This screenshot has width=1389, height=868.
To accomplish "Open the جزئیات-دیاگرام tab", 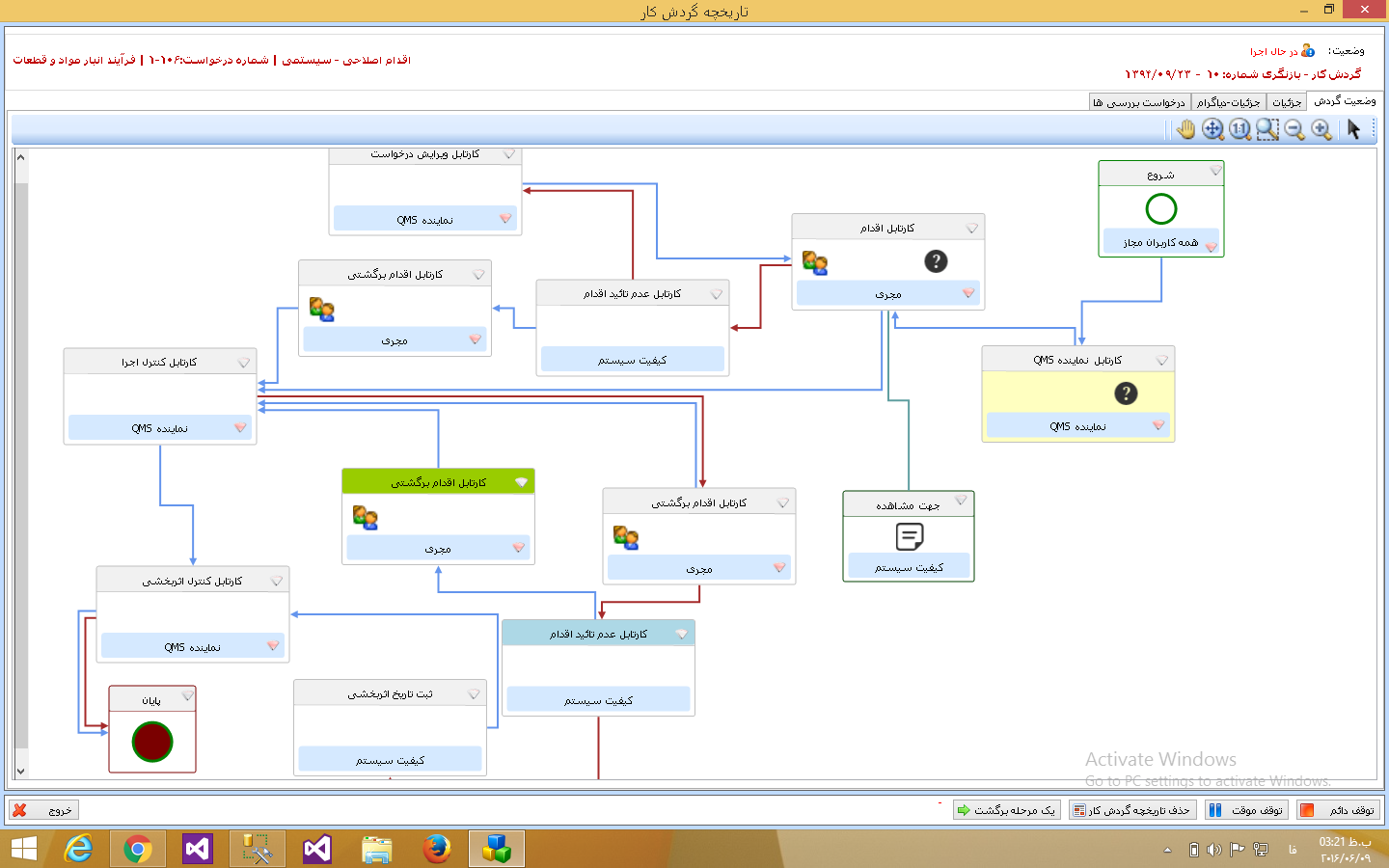I will [x=1228, y=102].
